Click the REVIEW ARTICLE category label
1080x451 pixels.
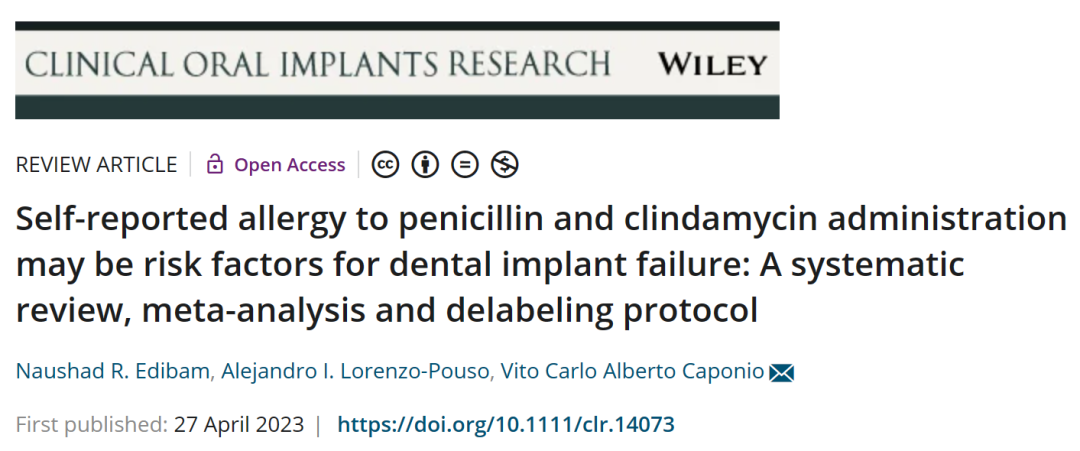point(96,165)
